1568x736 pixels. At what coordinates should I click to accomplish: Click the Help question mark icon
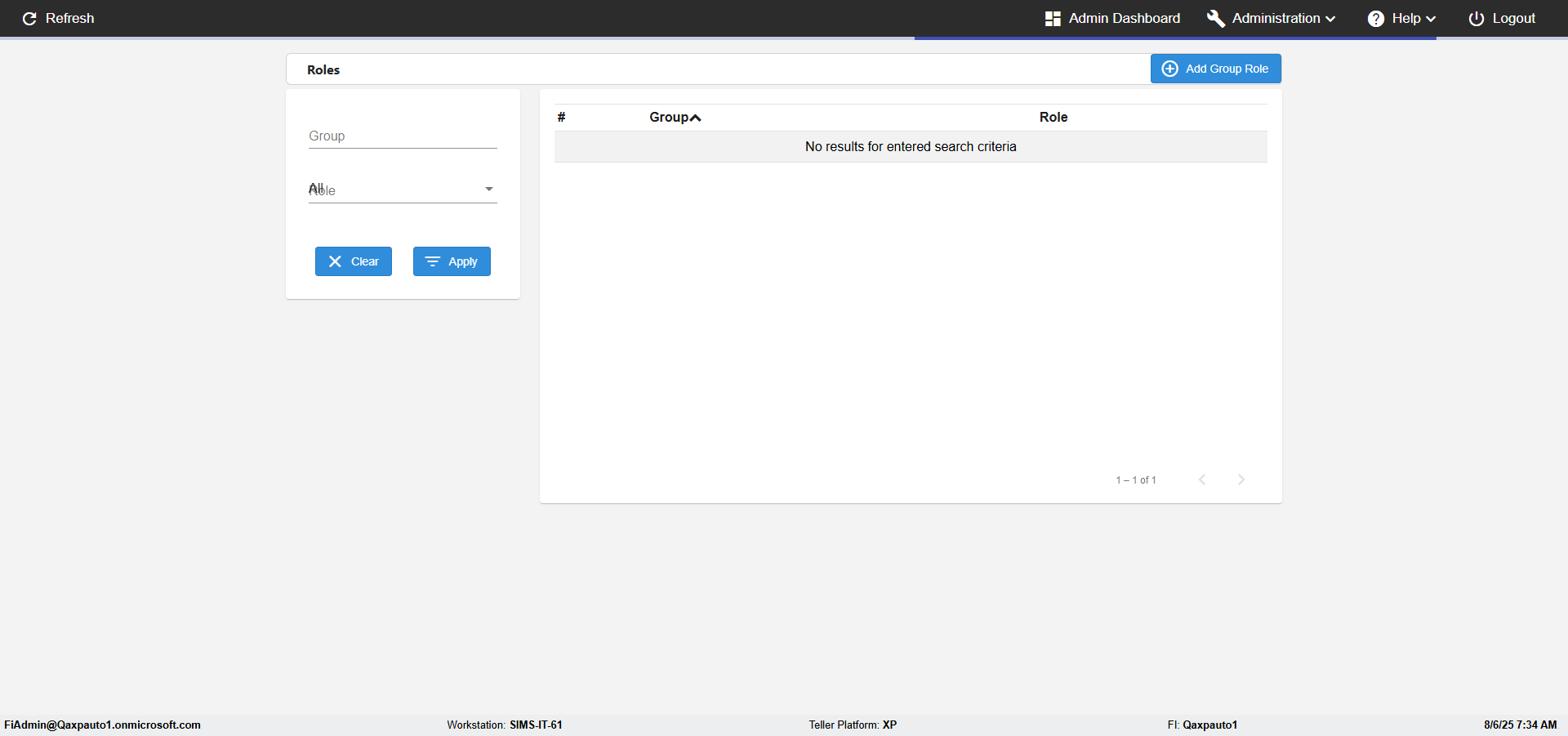(1376, 19)
